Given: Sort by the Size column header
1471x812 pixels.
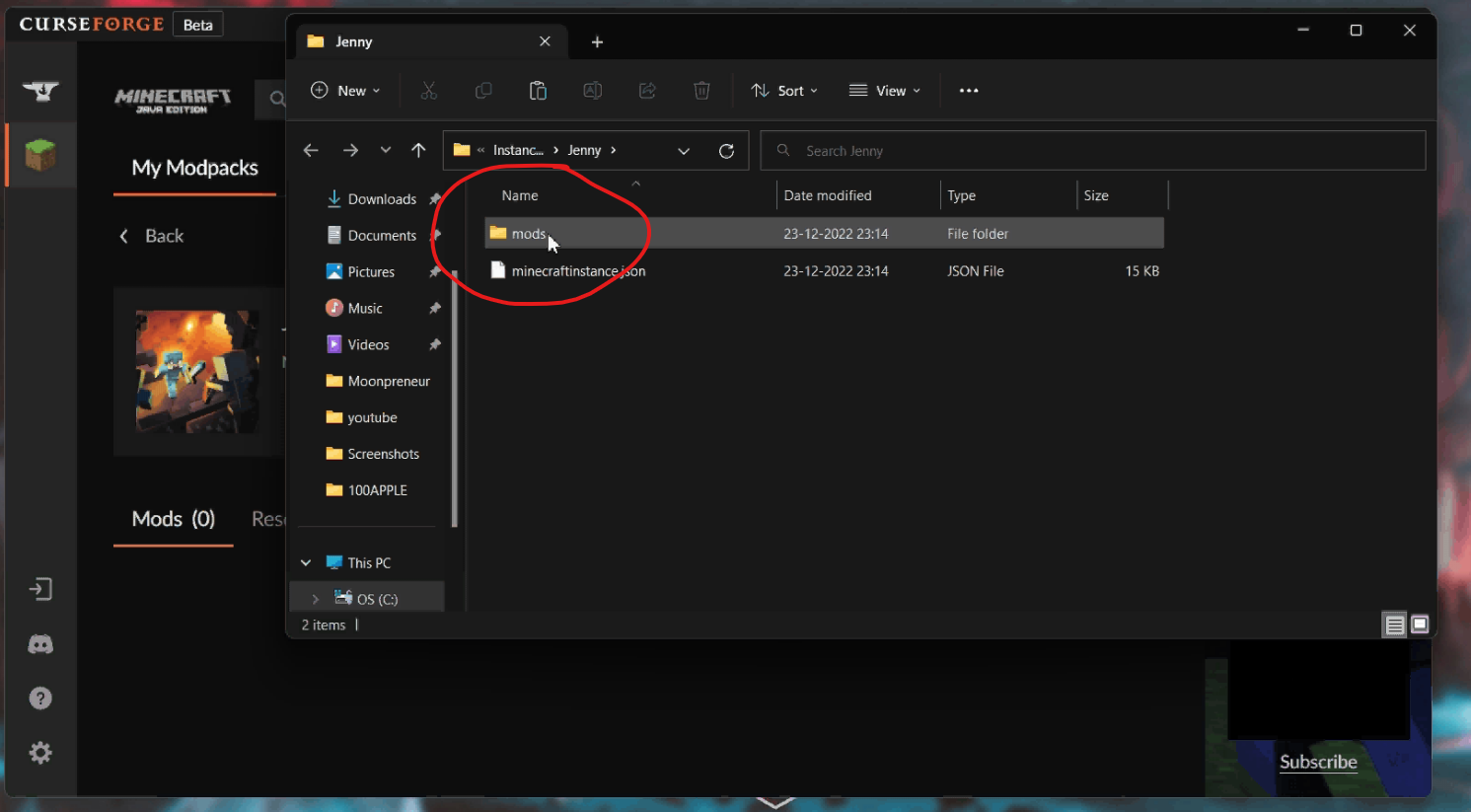Looking at the screenshot, I should point(1096,195).
